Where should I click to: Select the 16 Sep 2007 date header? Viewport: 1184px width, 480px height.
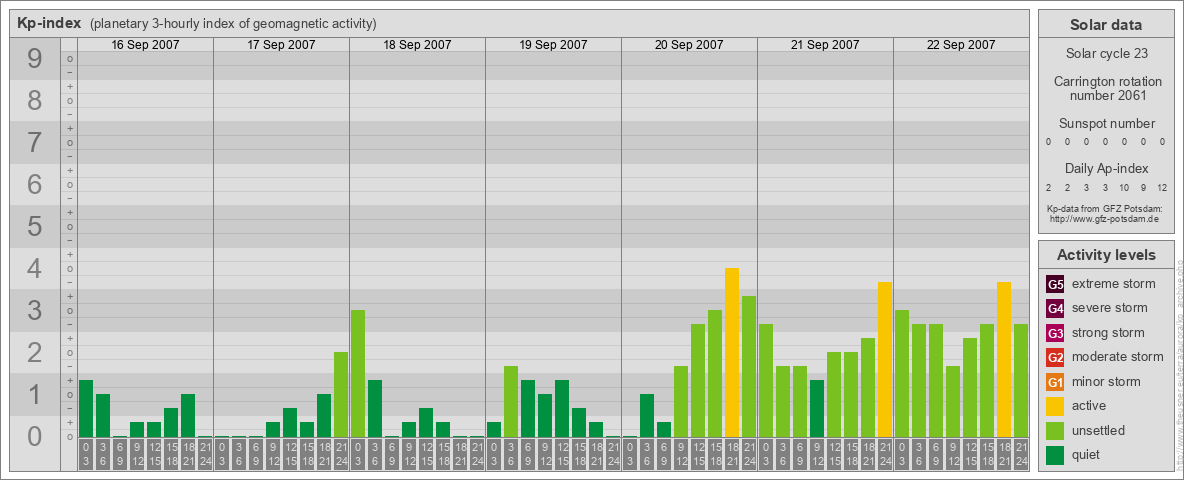(145, 45)
